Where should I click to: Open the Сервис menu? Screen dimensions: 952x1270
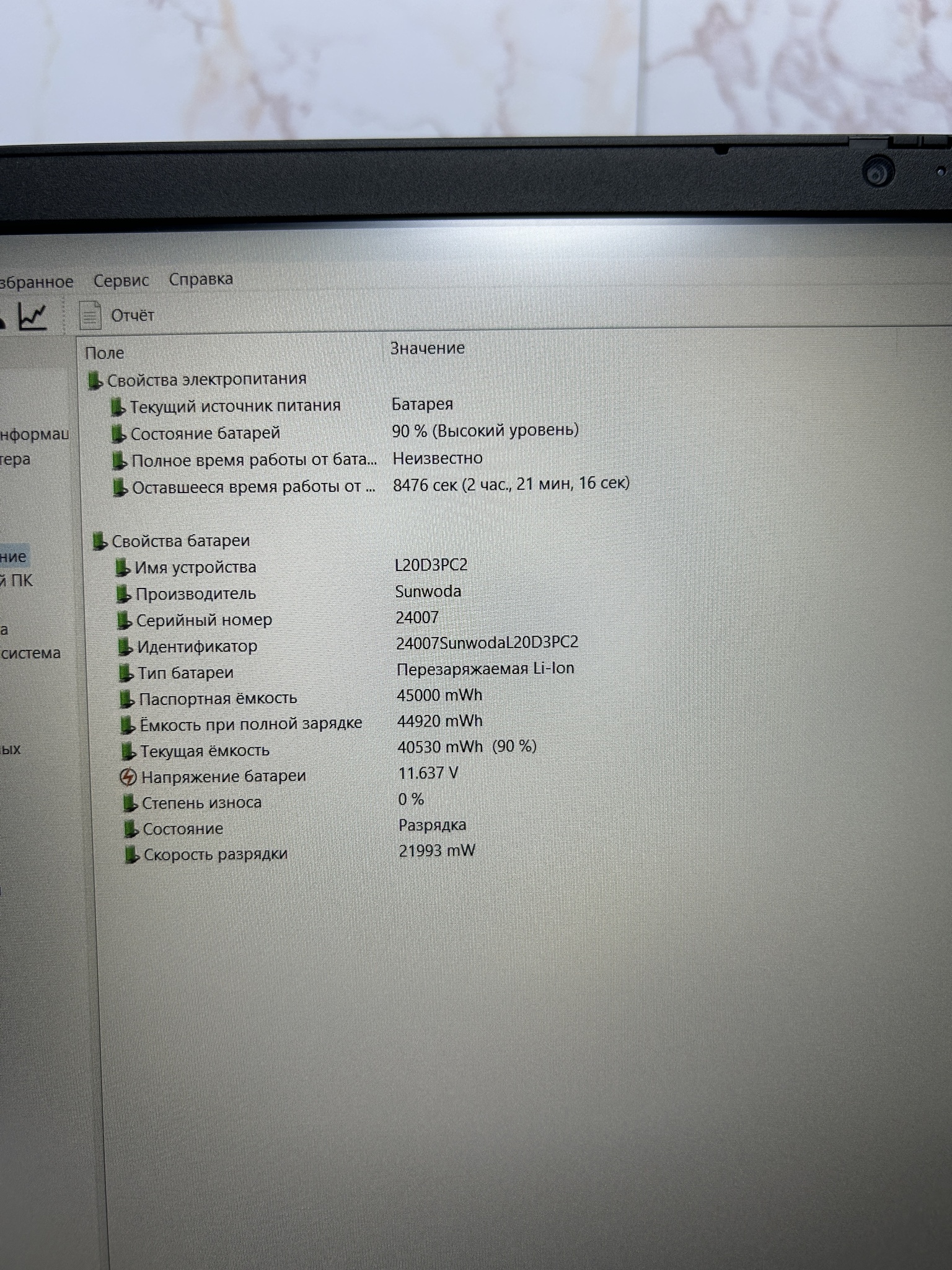click(x=121, y=280)
